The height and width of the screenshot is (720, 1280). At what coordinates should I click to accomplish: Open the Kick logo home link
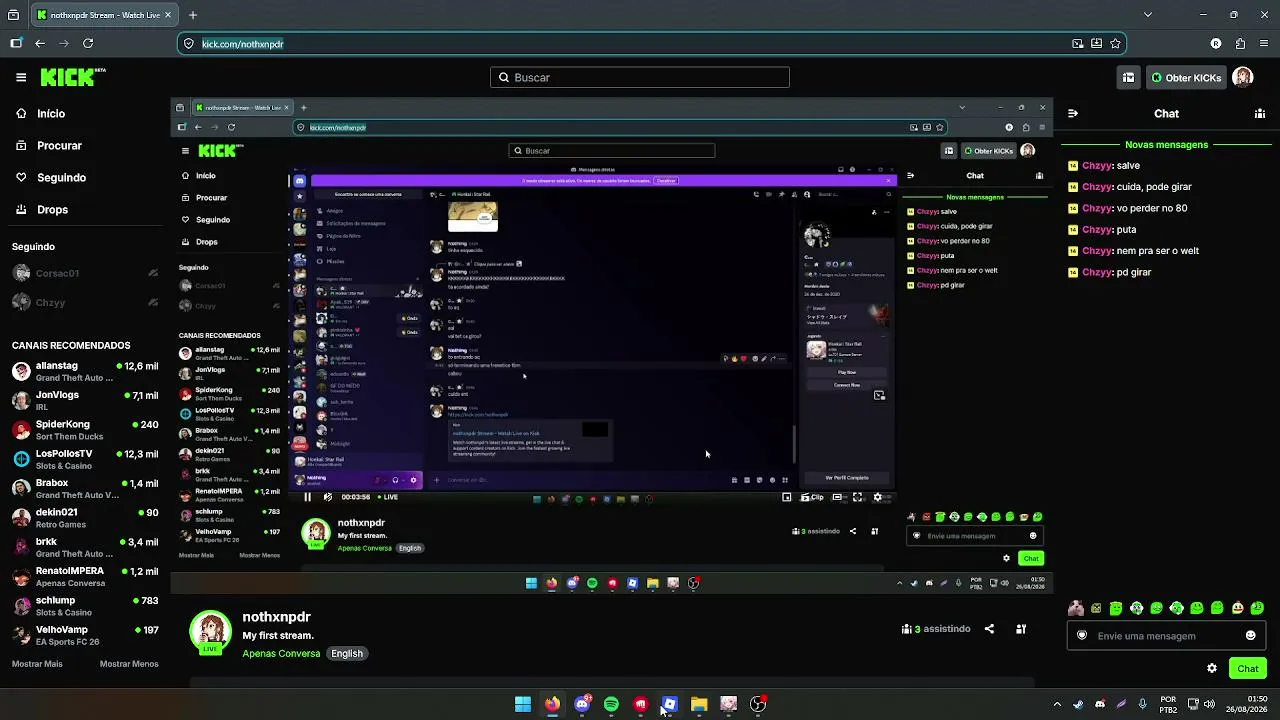[x=72, y=77]
